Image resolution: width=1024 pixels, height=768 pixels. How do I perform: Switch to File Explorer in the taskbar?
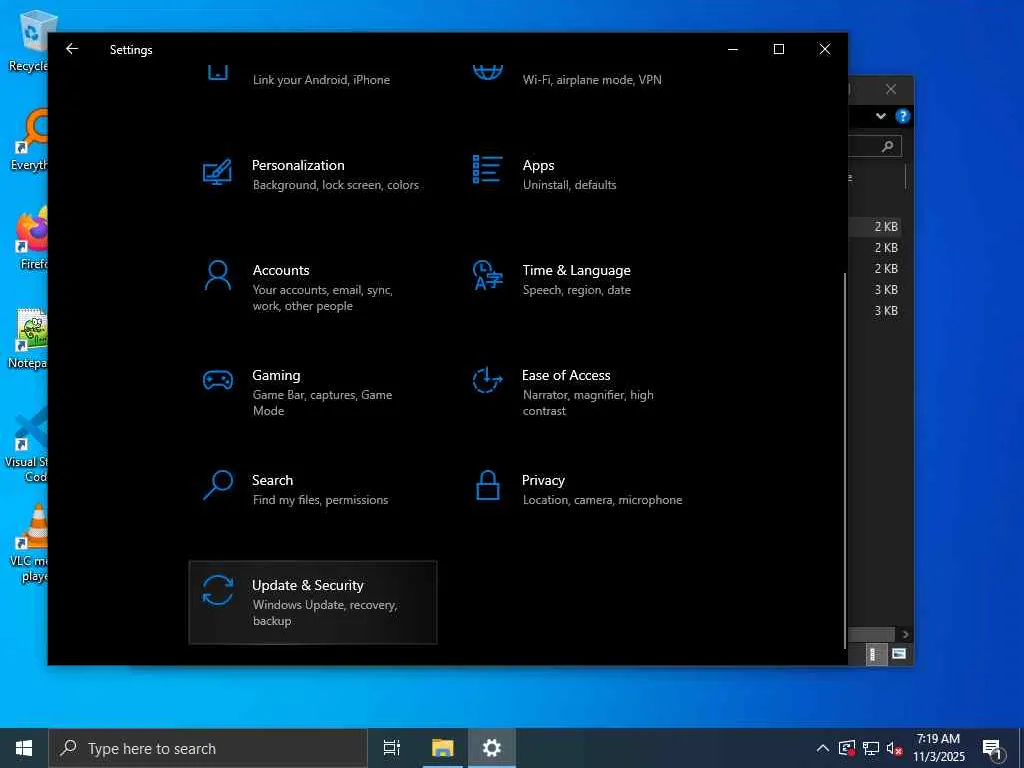pos(442,748)
